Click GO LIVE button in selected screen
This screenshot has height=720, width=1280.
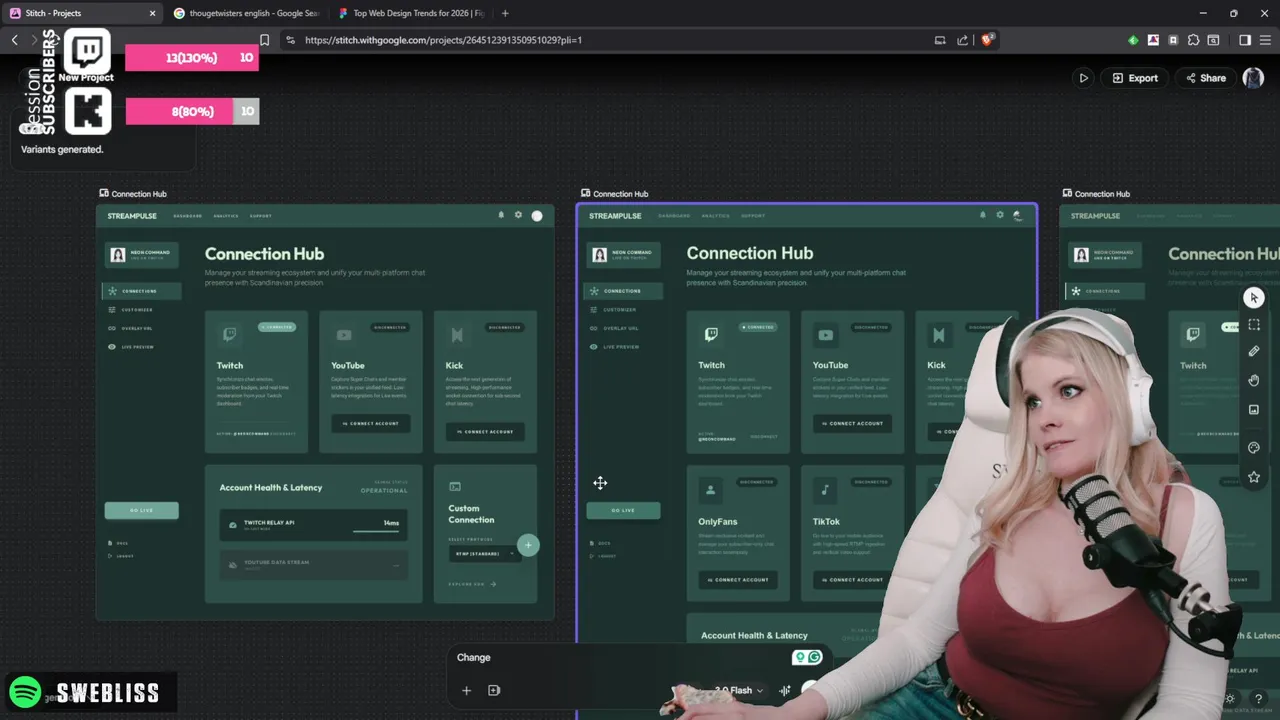tap(623, 510)
